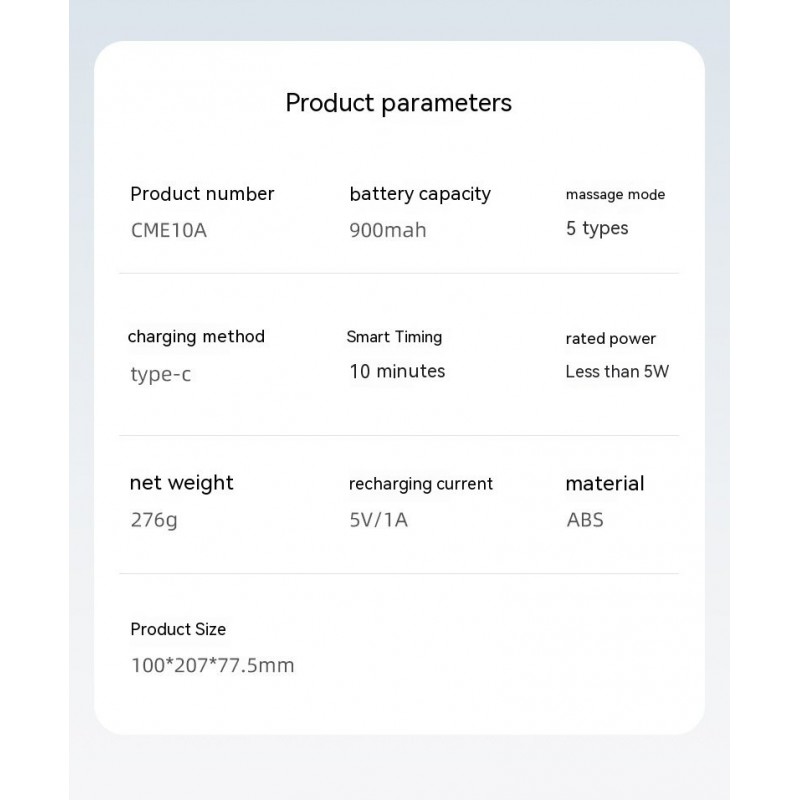Select the "charging method" label

(x=196, y=337)
